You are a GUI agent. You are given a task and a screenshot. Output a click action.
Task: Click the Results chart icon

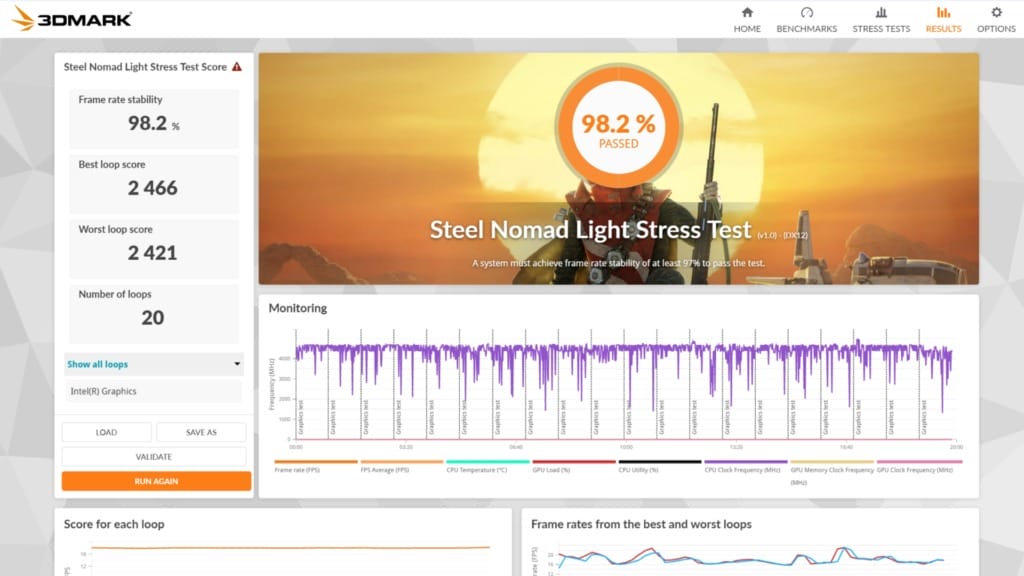pos(943,12)
